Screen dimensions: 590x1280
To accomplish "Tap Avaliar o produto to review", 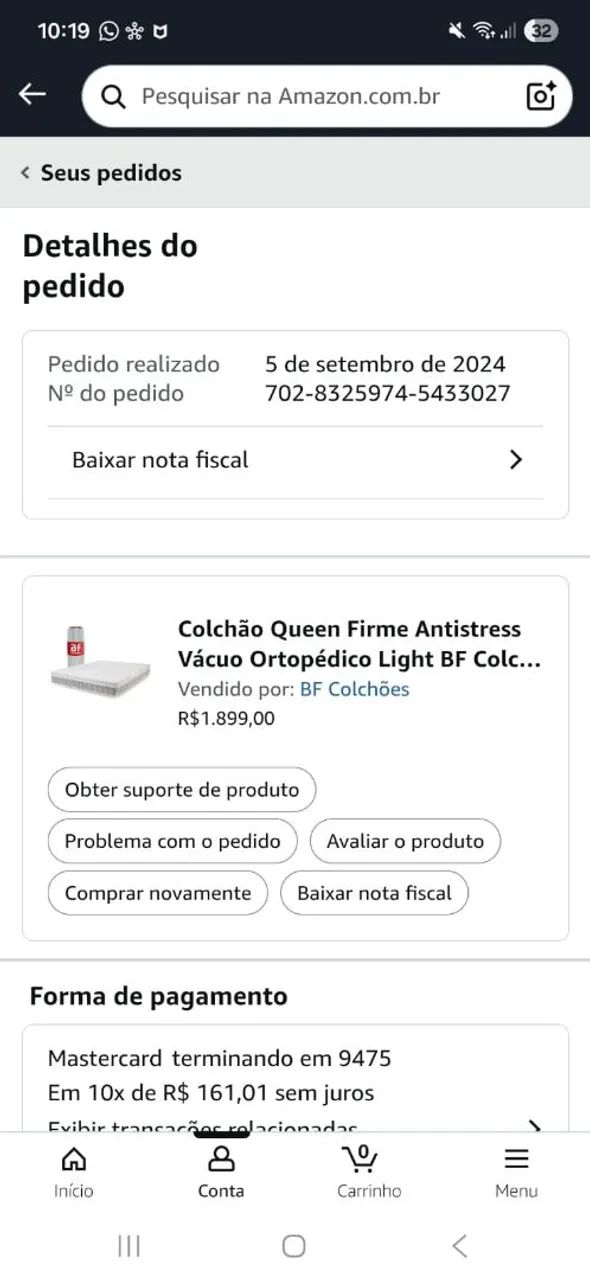I will click(405, 841).
